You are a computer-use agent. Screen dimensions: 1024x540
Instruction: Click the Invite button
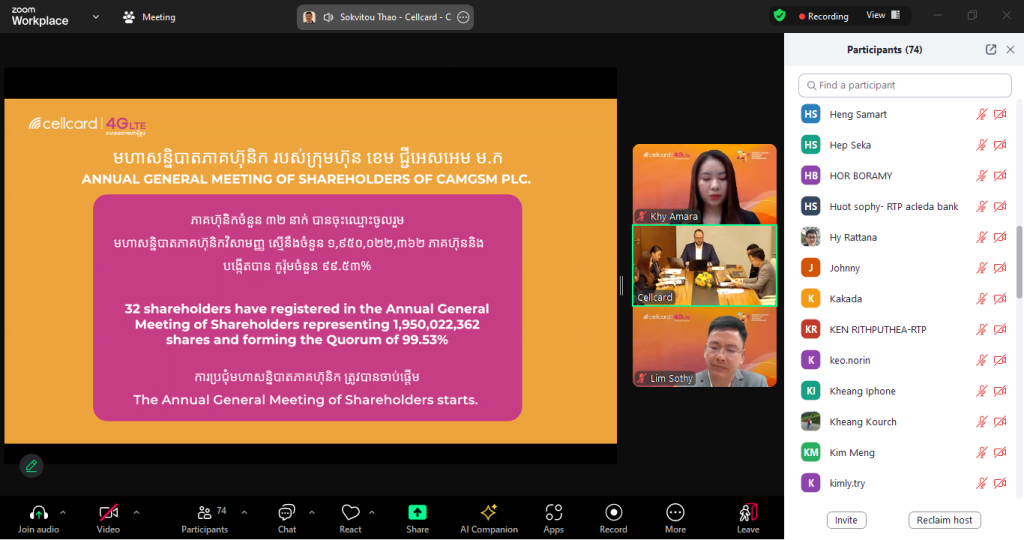tap(846, 520)
